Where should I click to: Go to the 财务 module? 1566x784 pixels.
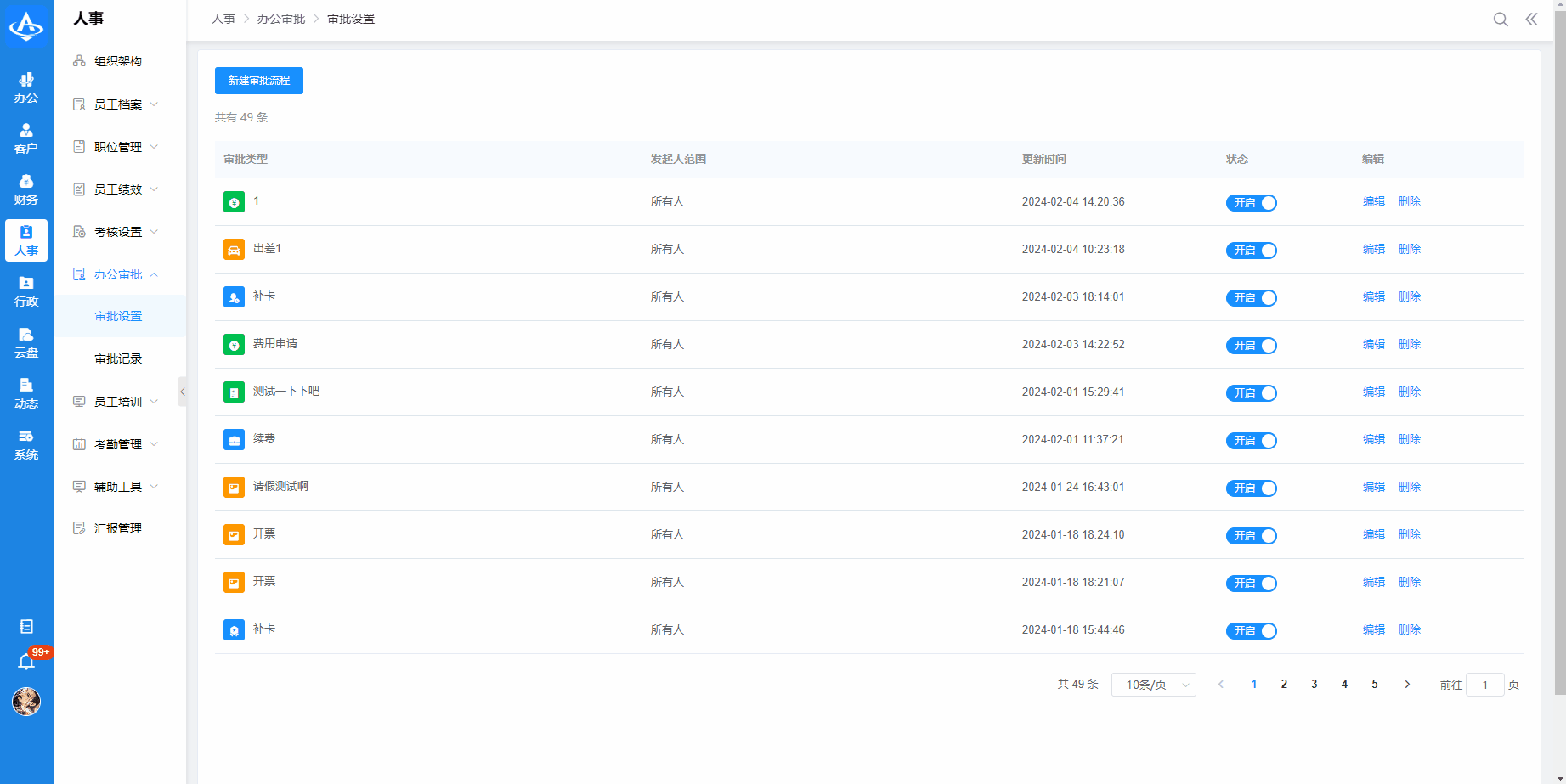pos(26,189)
